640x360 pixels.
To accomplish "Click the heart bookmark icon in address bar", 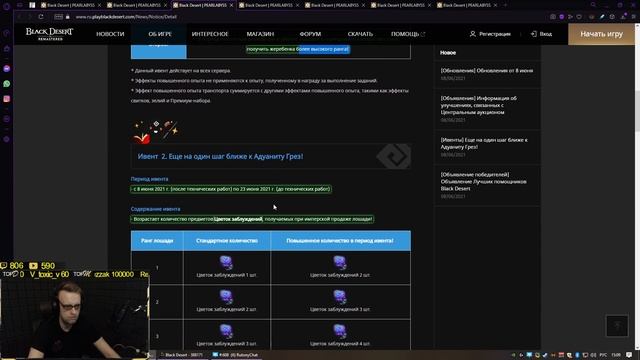I will 579,17.
